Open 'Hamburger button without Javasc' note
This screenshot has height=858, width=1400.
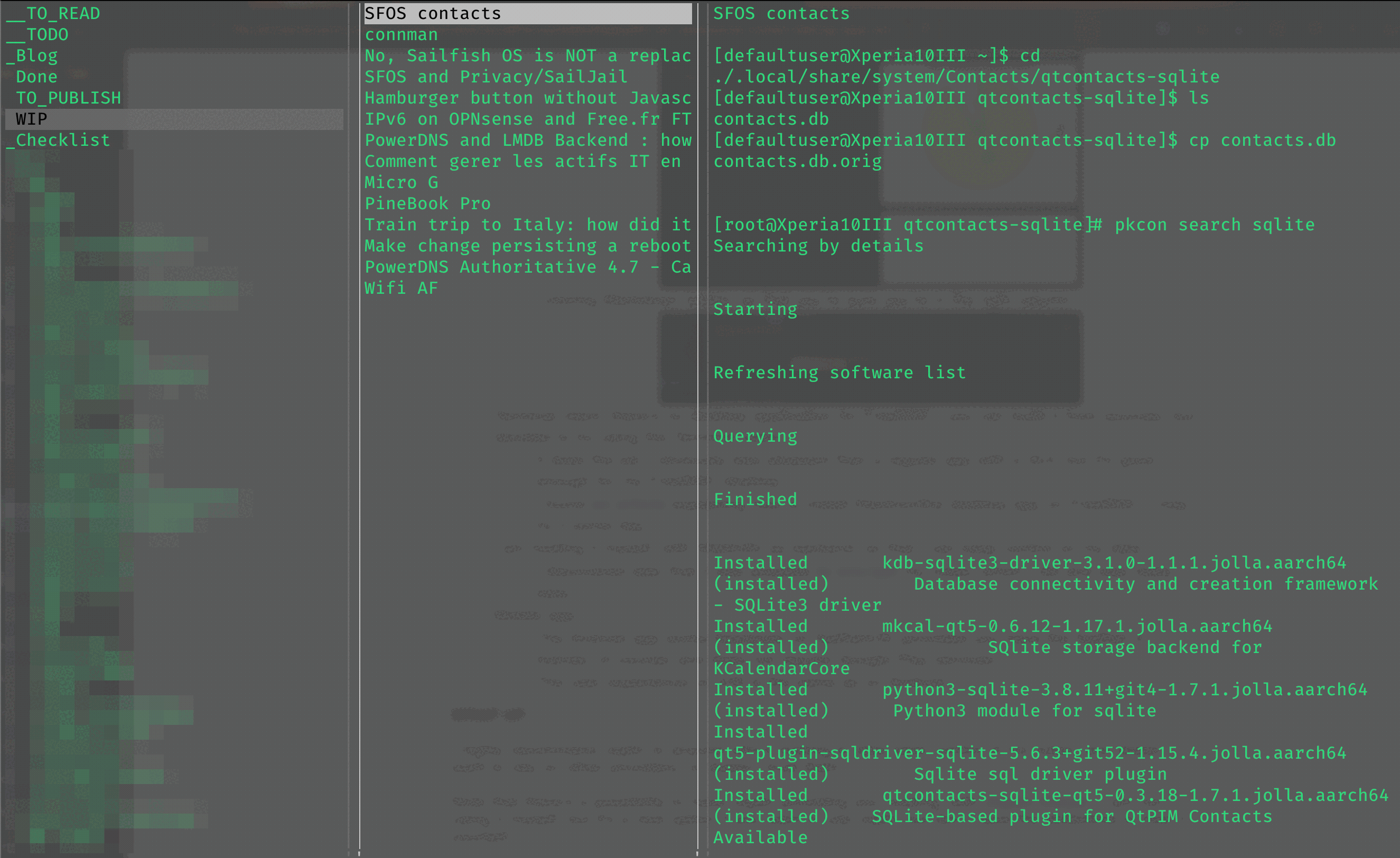point(527,98)
